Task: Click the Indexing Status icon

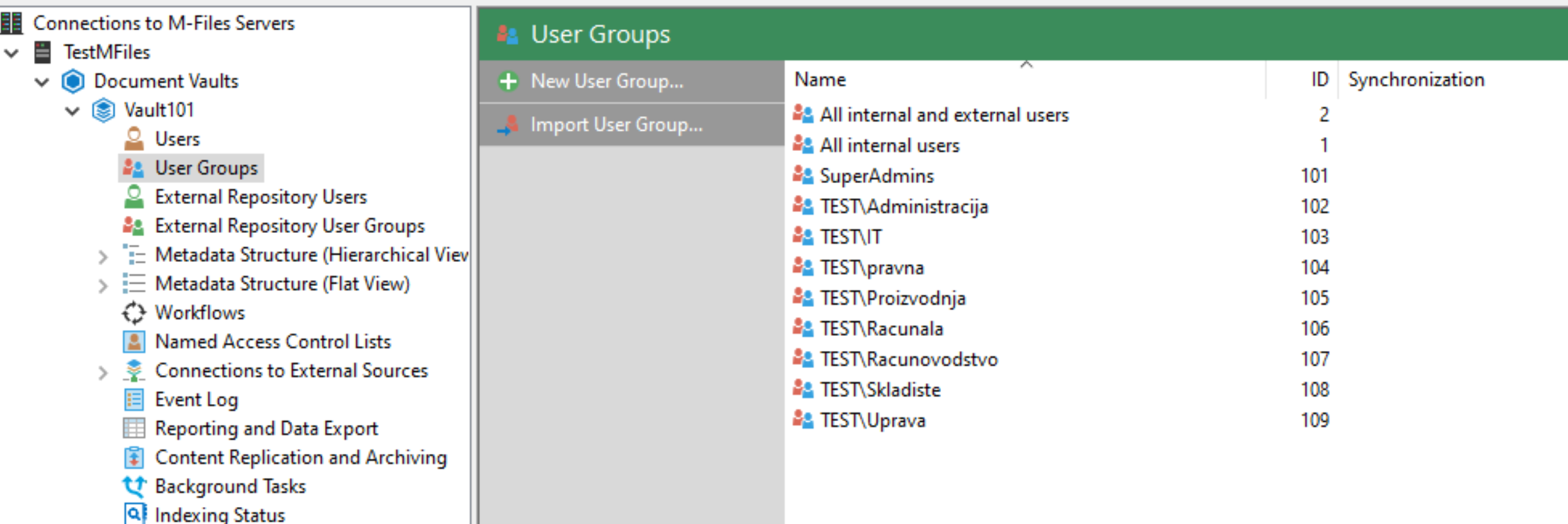Action: pyautogui.click(x=134, y=513)
